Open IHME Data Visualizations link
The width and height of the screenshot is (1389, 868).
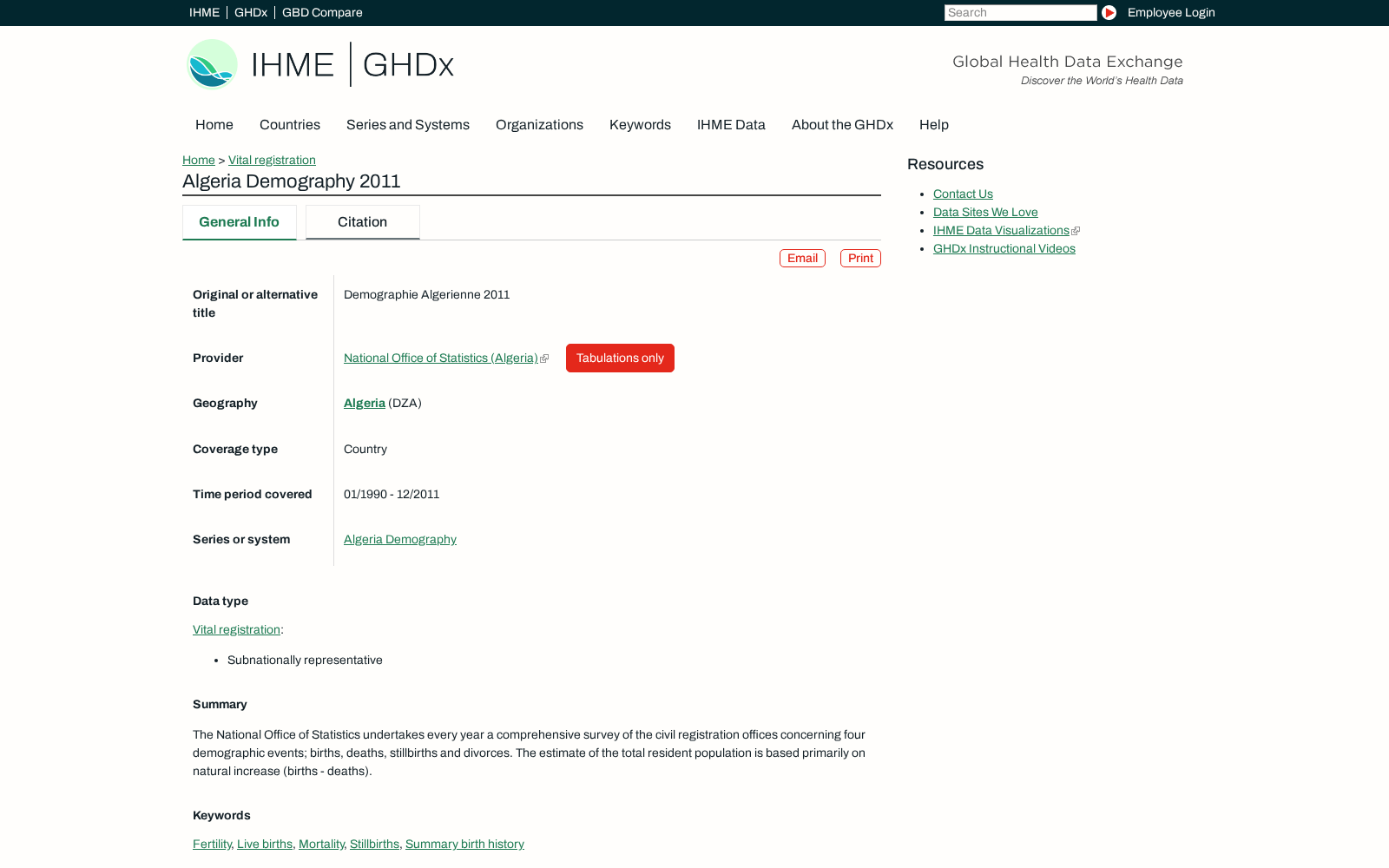(x=1001, y=231)
